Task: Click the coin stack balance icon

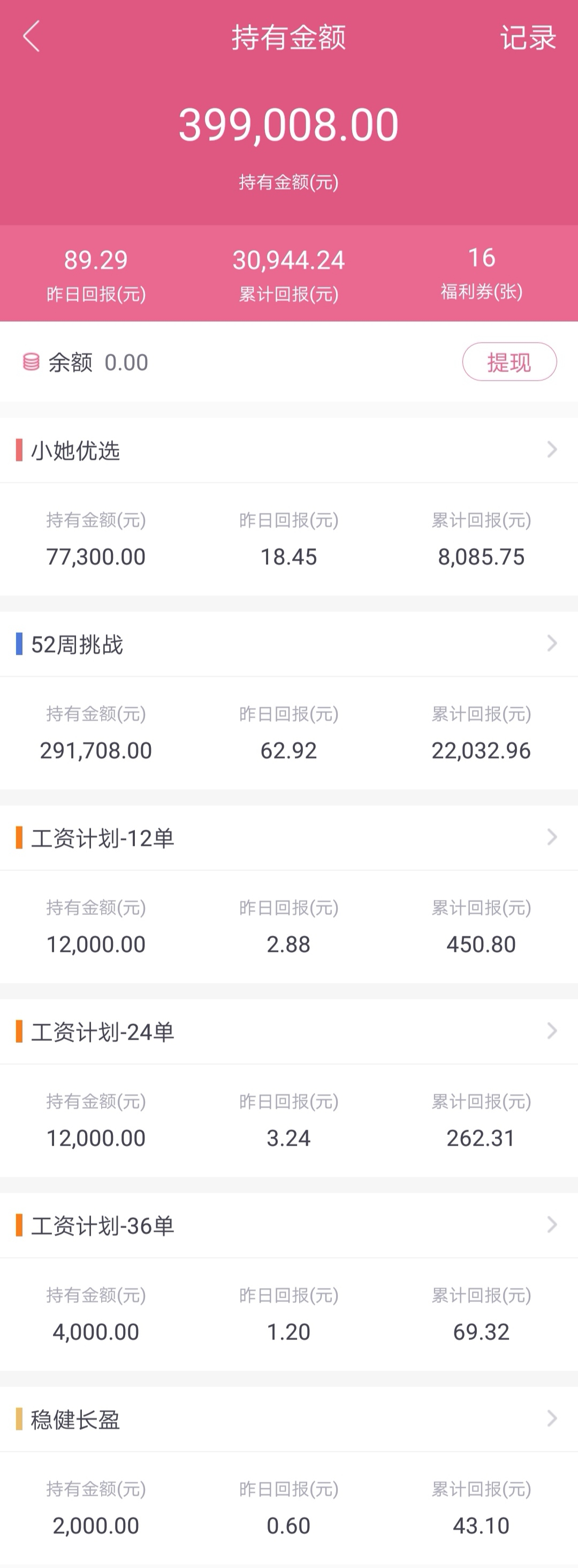Action: (31, 362)
